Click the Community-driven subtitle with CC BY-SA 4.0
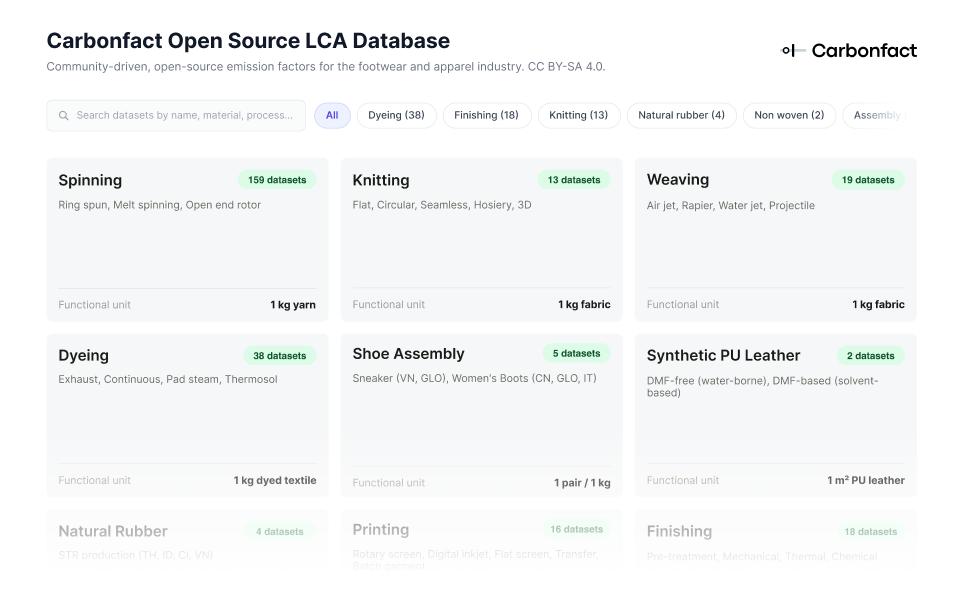963x596 pixels. pos(326,66)
